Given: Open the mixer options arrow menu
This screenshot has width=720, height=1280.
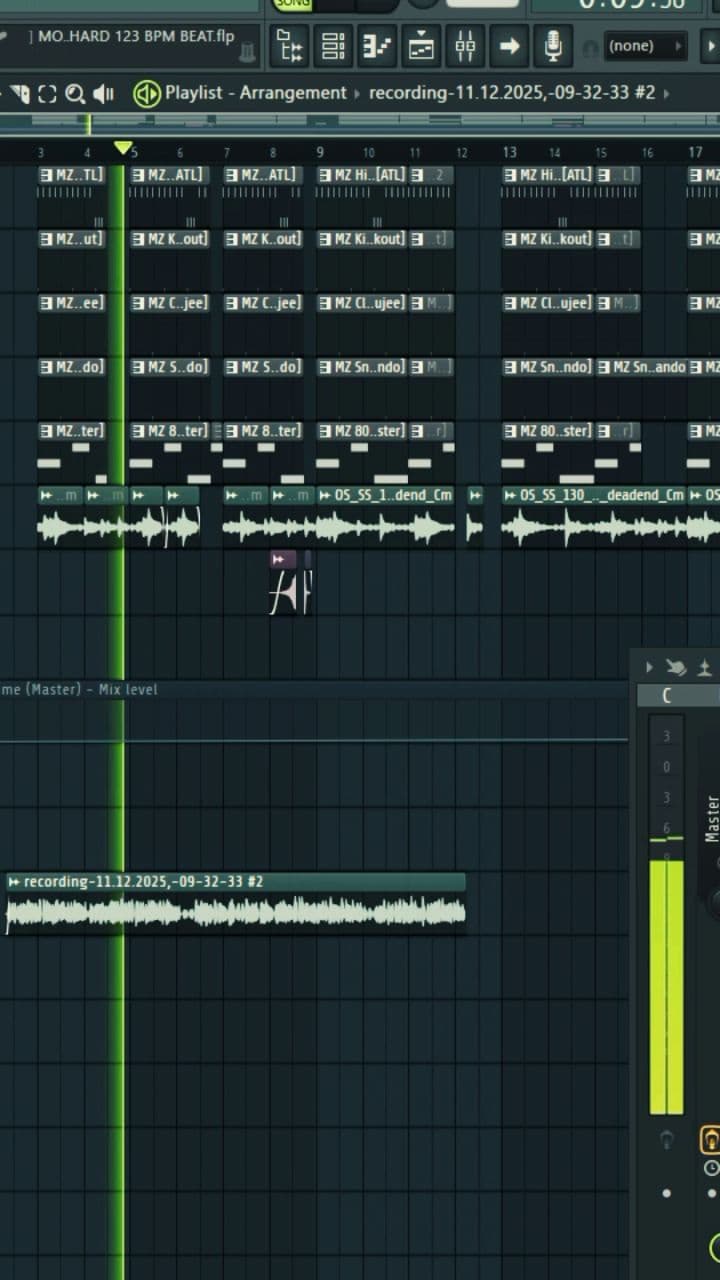Looking at the screenshot, I should coord(649,668).
